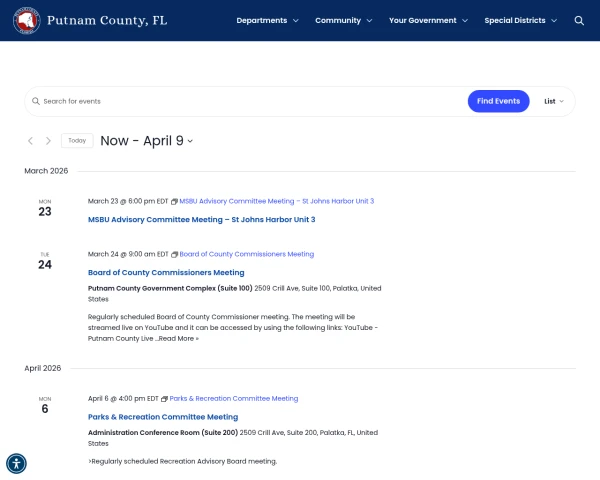Screen dimensions: 600x480
Task: Expand the Community menu
Action: pyautogui.click(x=343, y=20)
